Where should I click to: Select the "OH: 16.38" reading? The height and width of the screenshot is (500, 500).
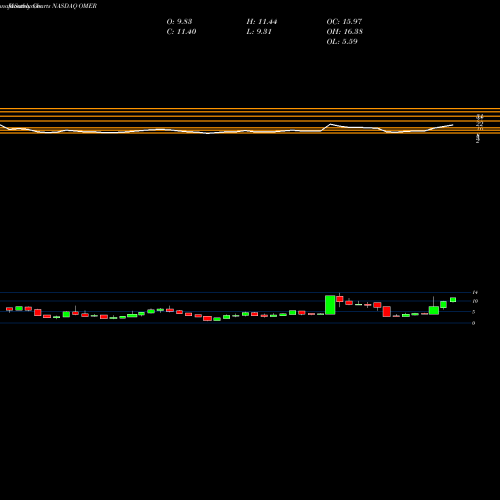click(x=345, y=32)
